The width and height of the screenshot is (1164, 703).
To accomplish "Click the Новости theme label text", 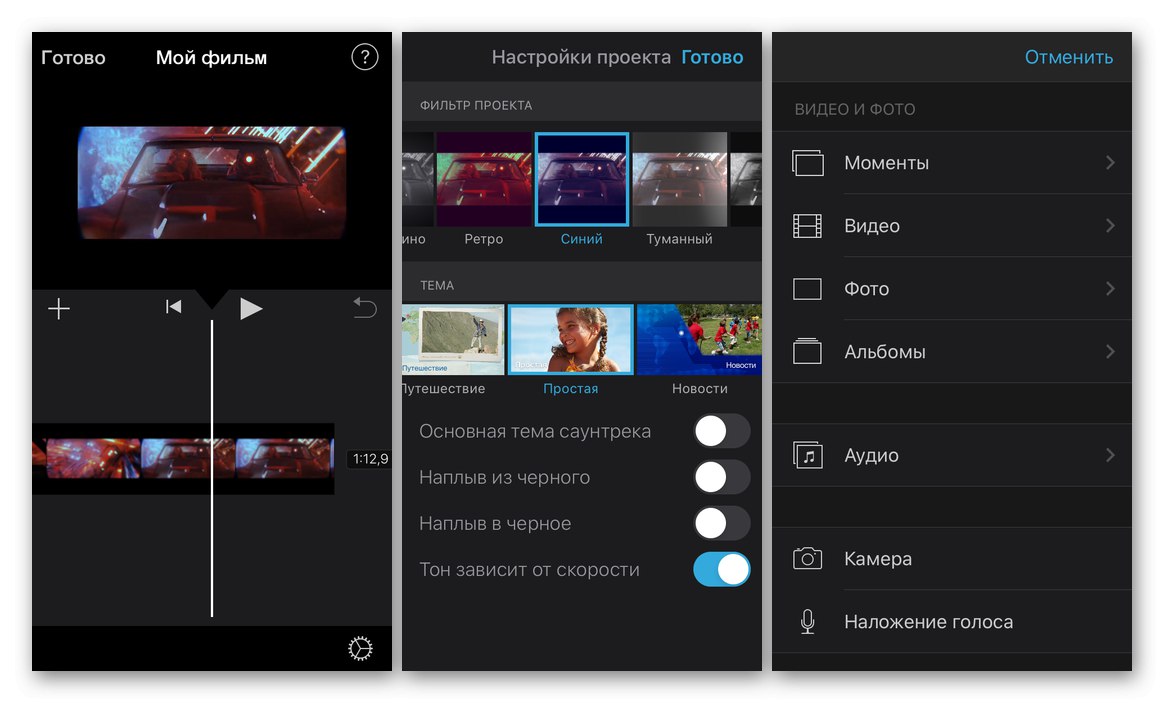I will [699, 388].
